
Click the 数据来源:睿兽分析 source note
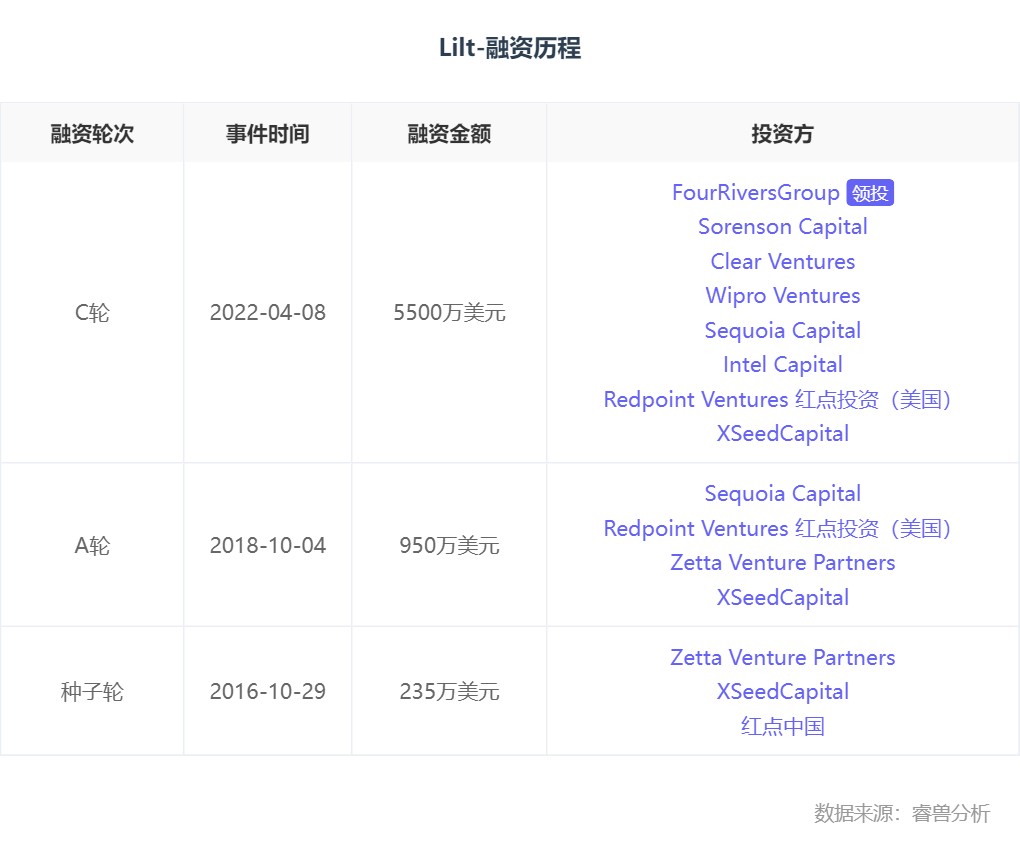902,813
